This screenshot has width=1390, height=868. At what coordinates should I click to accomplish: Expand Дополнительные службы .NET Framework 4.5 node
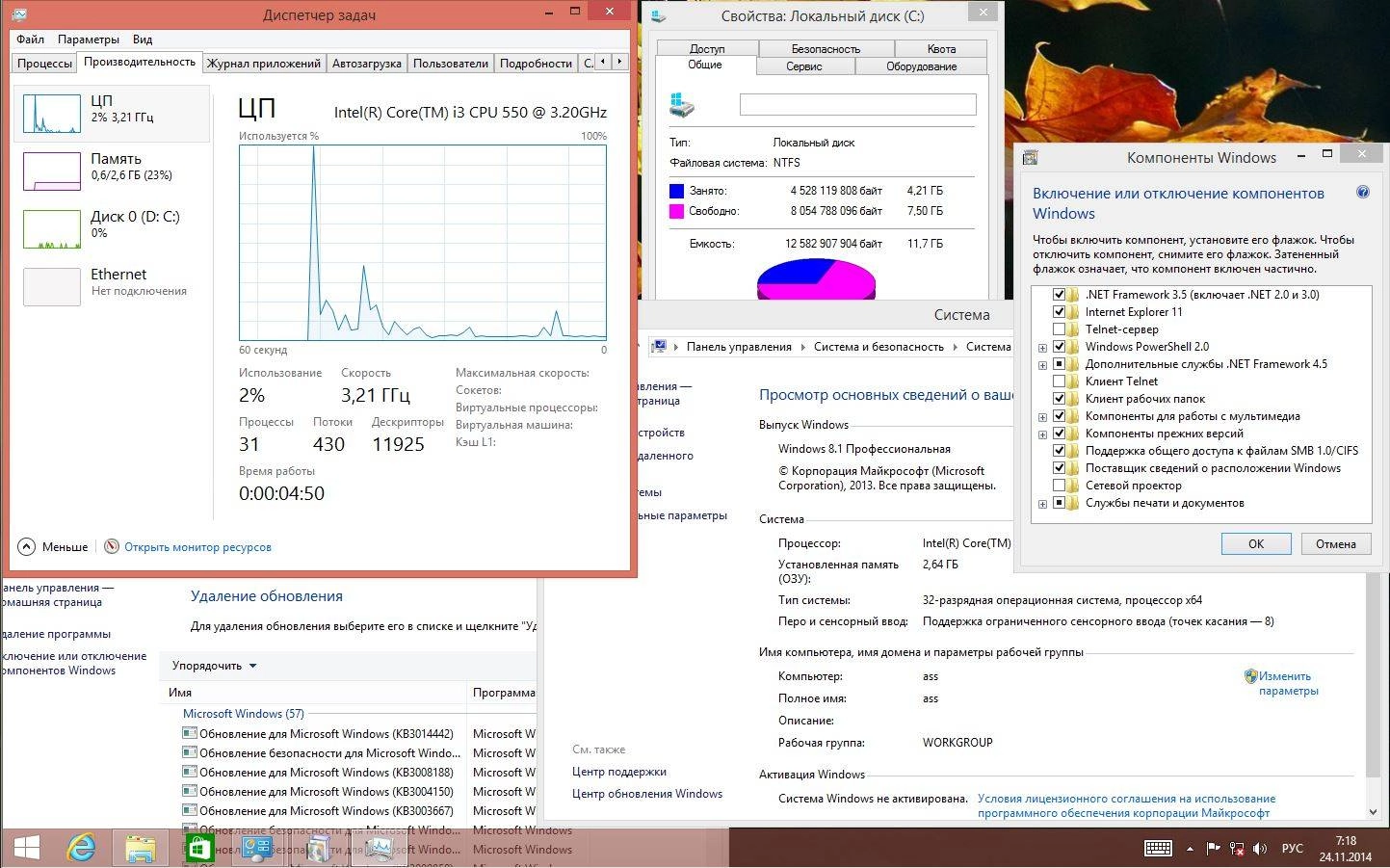[1042, 365]
